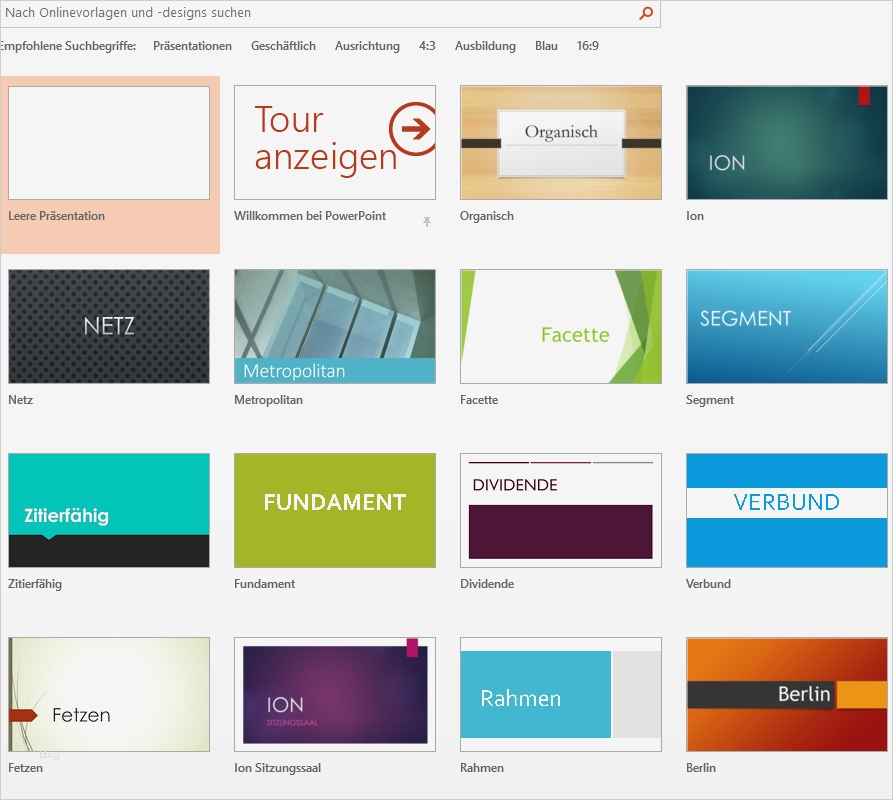Screen dimensions: 893x800
Task: Filter templates by Ausrichtung
Action: (x=367, y=46)
